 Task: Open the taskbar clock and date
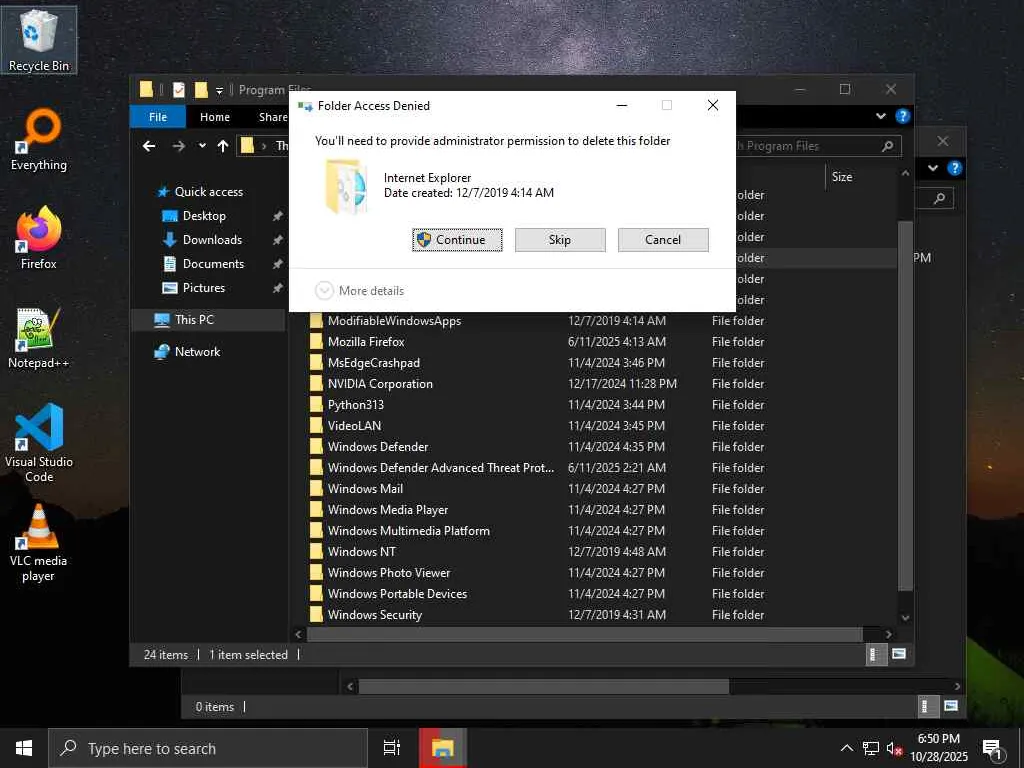click(x=938, y=748)
